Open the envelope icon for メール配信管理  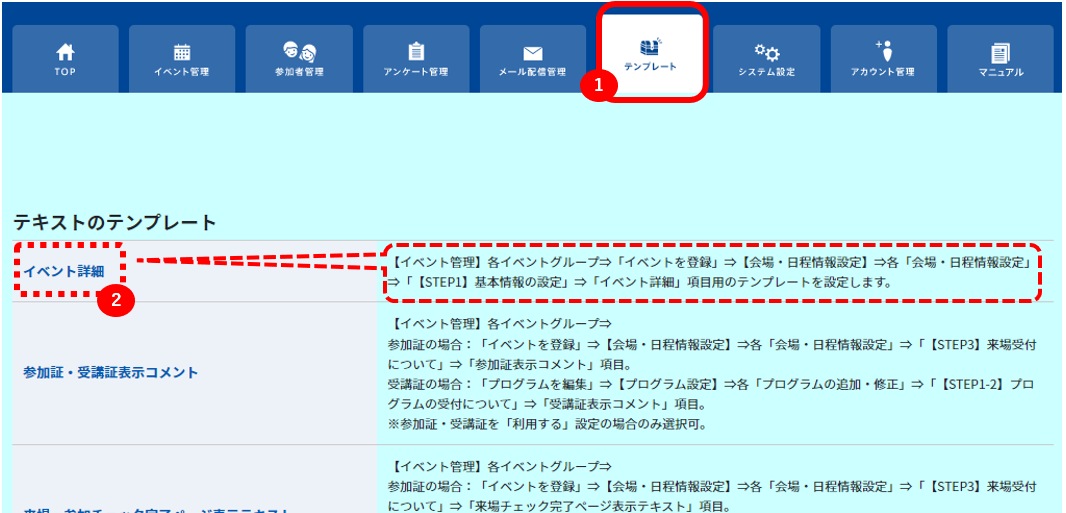coord(533,54)
